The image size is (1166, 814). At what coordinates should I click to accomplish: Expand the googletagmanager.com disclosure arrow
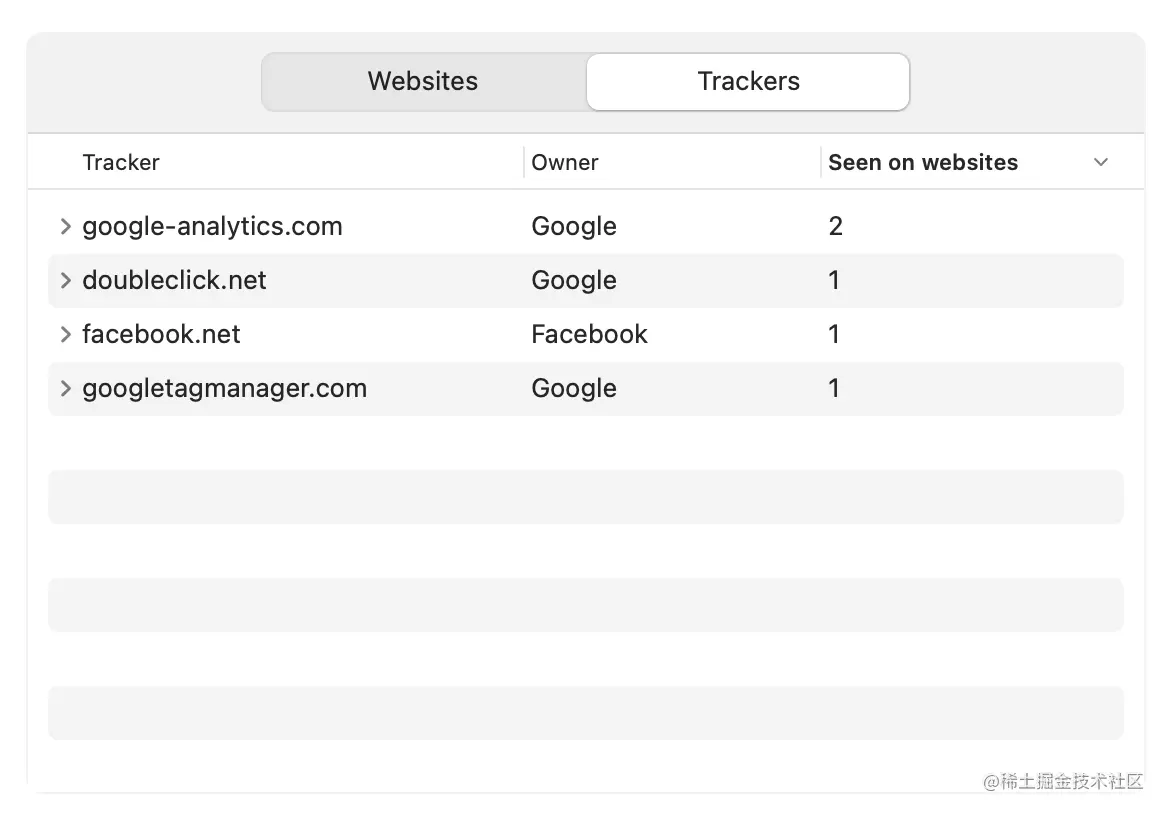[x=65, y=389]
